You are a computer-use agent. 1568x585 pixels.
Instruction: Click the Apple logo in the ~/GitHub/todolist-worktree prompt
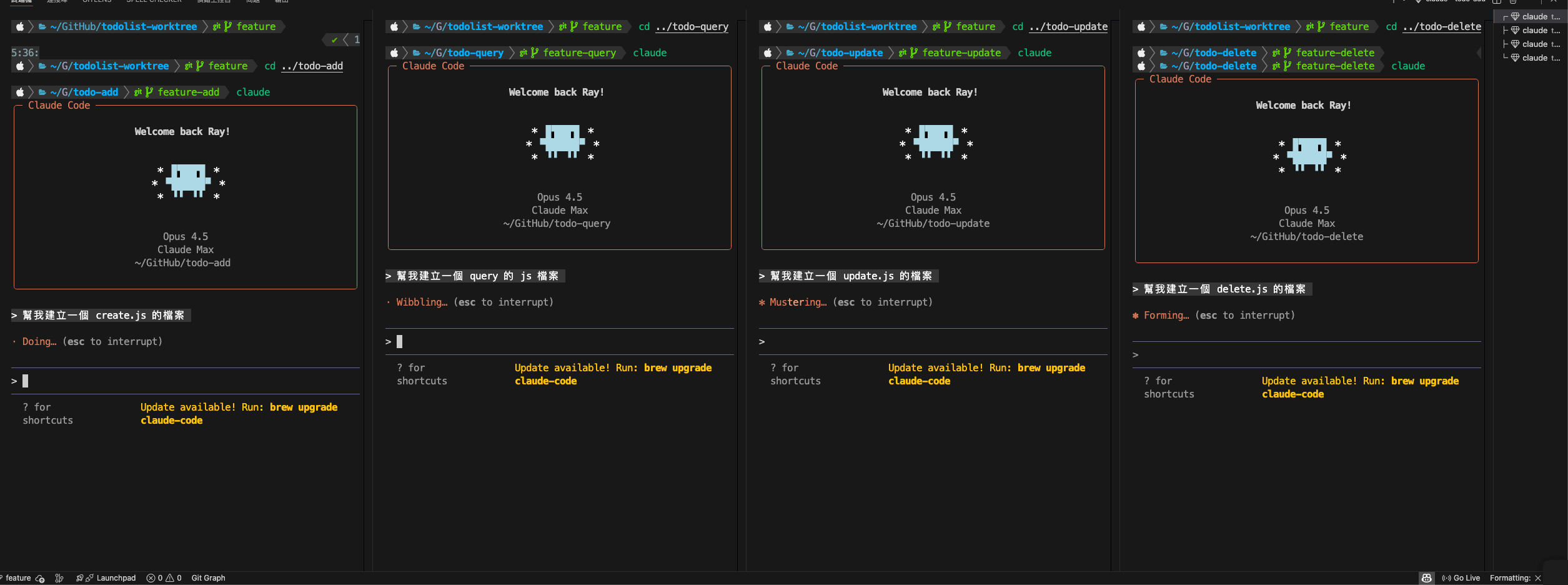(x=20, y=26)
